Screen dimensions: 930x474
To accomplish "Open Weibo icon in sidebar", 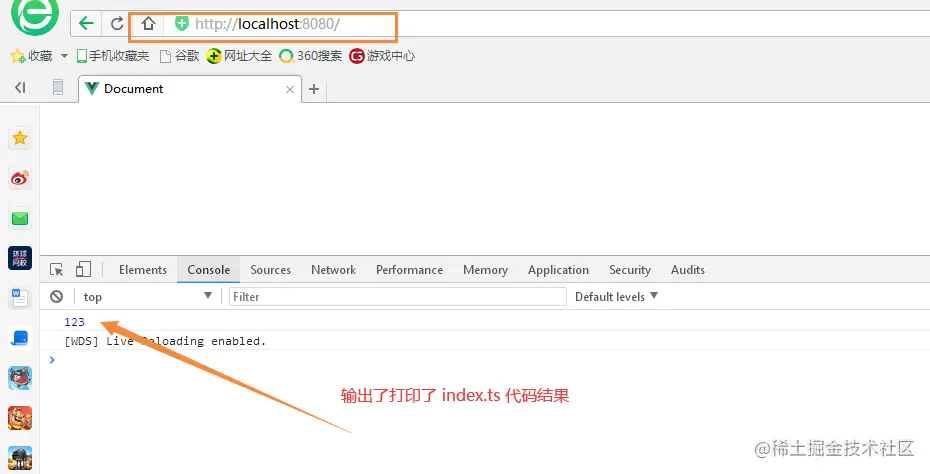I will pyautogui.click(x=20, y=178).
